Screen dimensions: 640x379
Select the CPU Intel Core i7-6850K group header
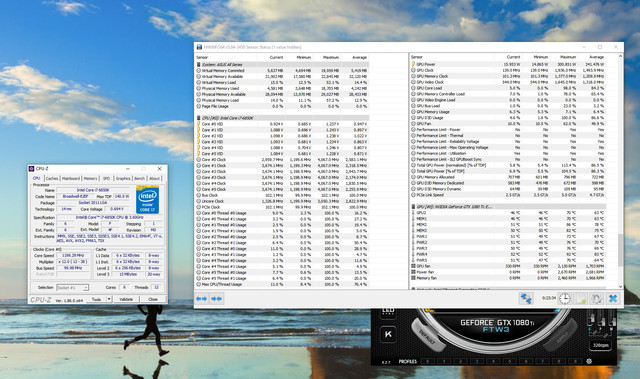coord(282,118)
